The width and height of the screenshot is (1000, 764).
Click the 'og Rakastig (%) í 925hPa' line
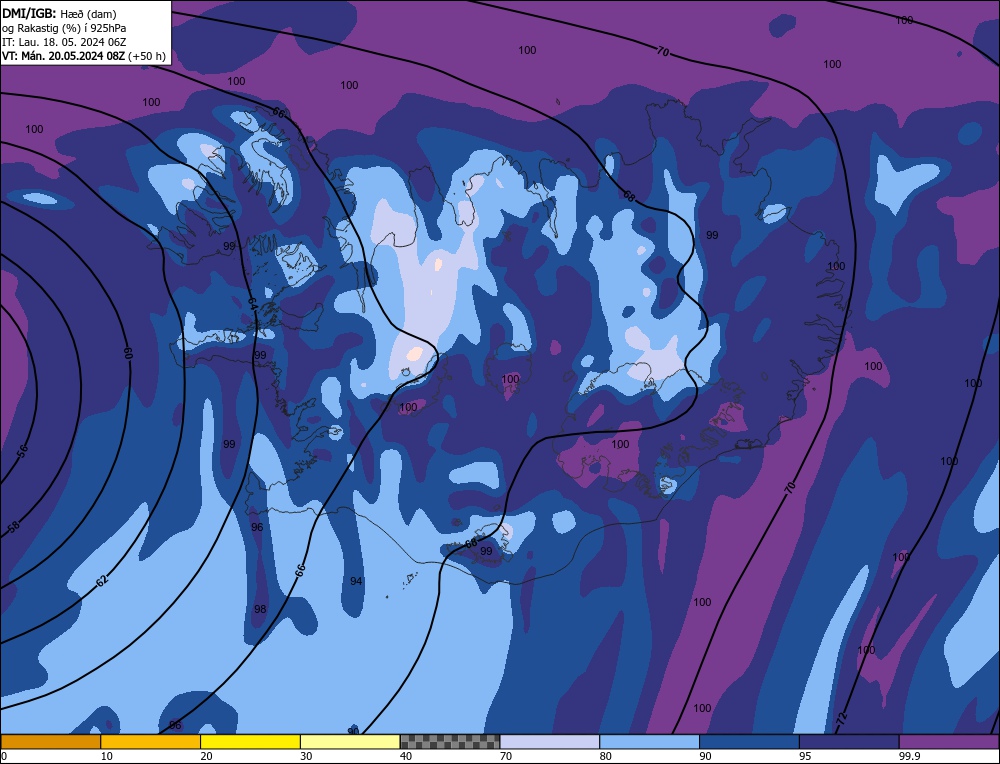(x=64, y=28)
